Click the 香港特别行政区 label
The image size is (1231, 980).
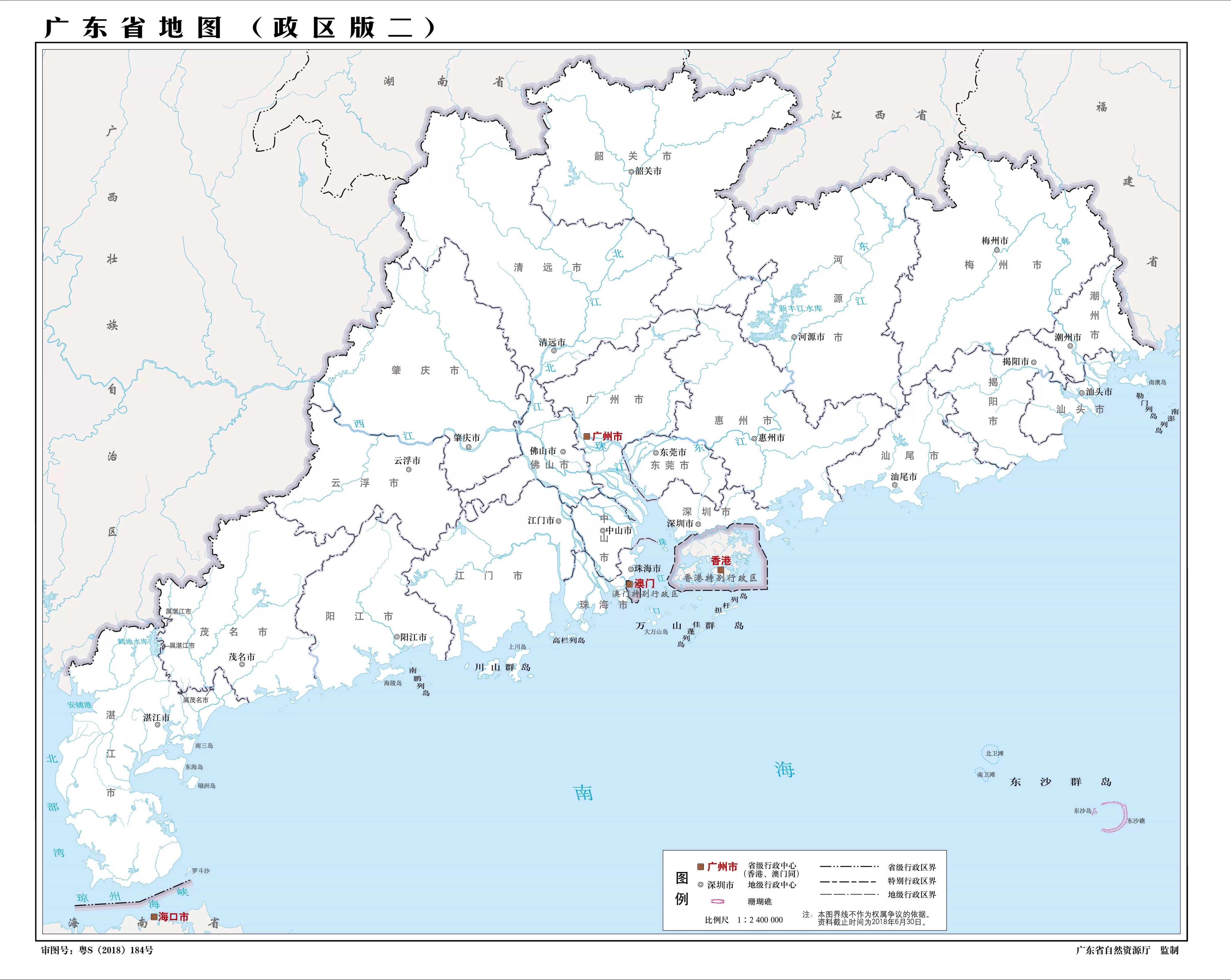pos(720,578)
